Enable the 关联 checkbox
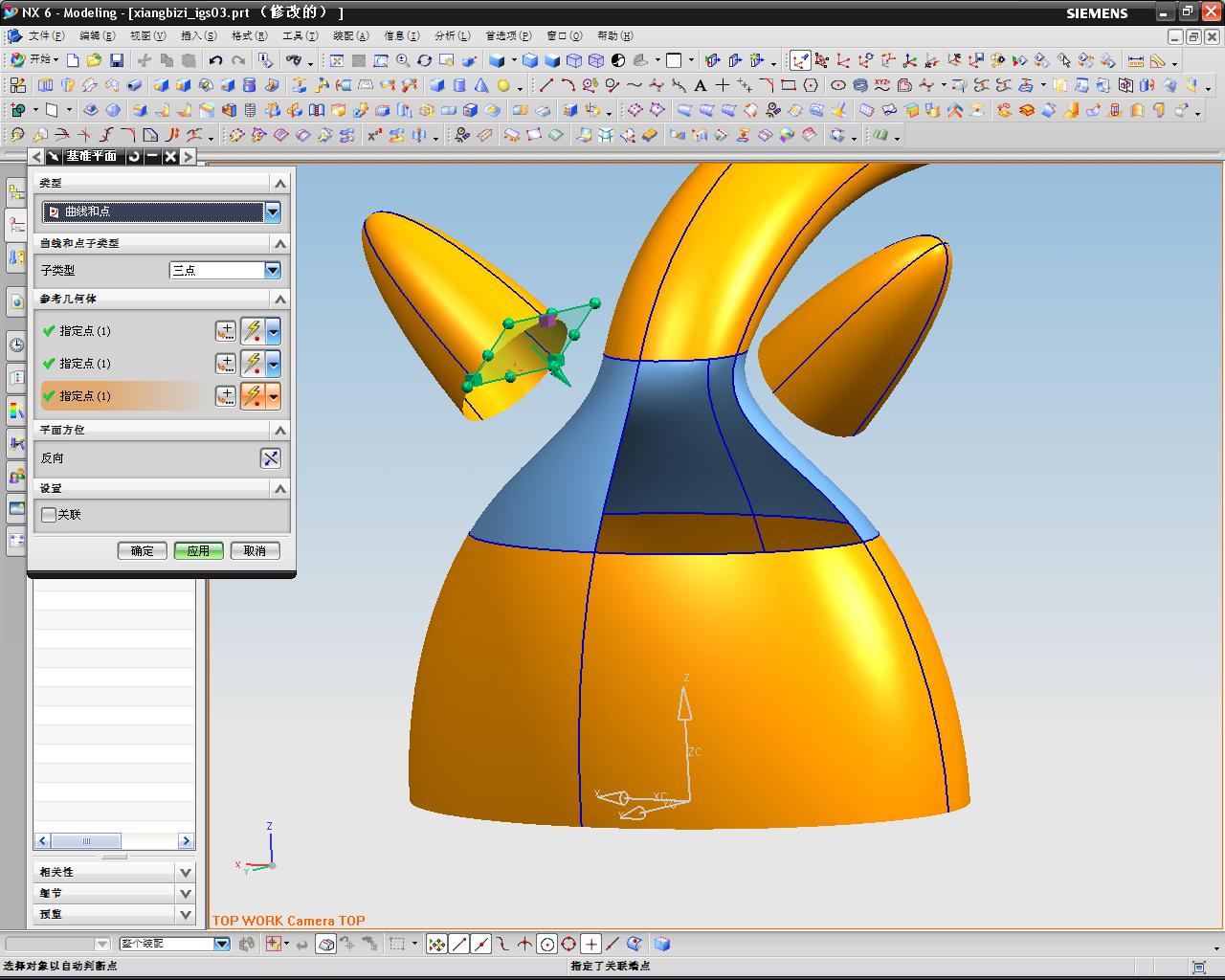Screen dimensions: 1225x980 coord(50,515)
